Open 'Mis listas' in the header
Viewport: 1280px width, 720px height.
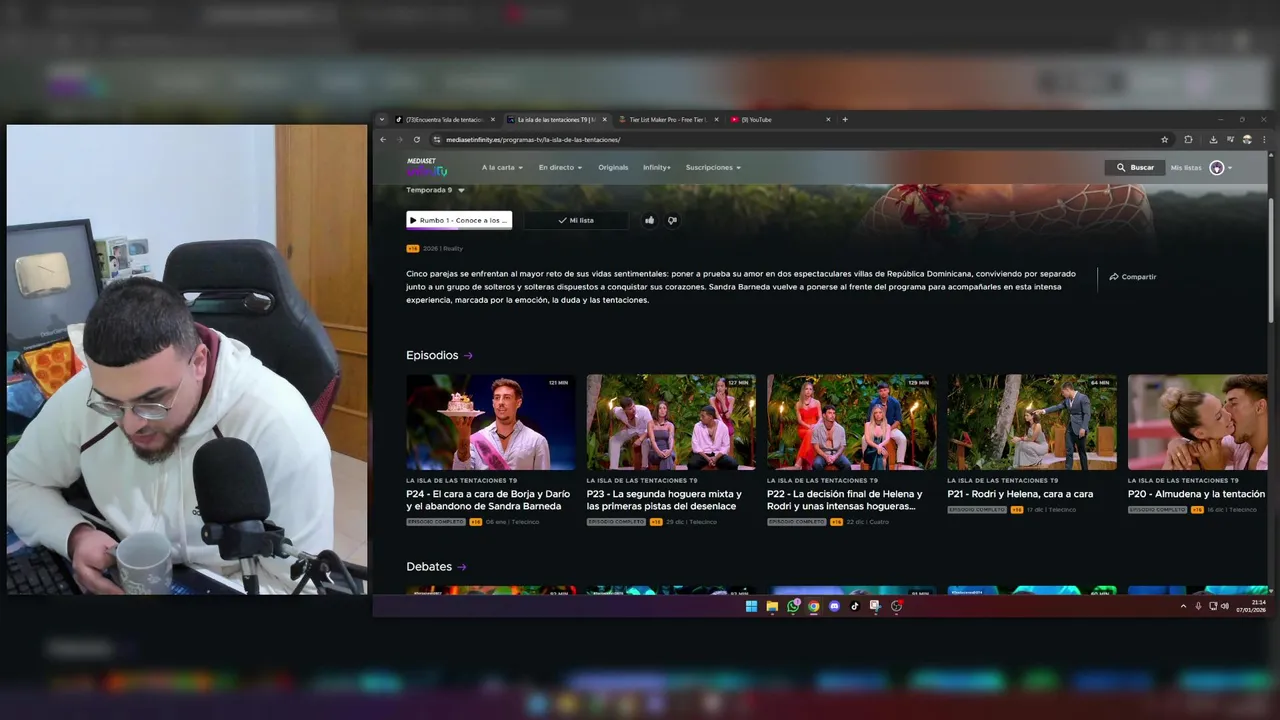[1186, 168]
